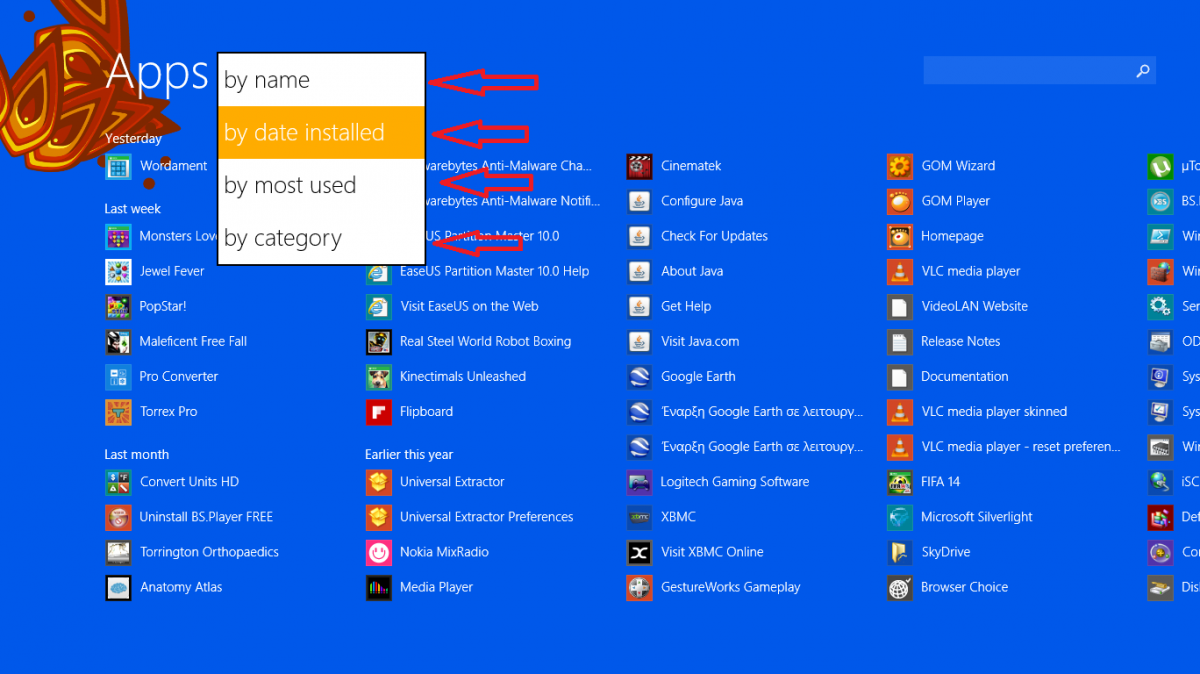The height and width of the screenshot is (674, 1200).
Task: Open the plain VLC media player entry
Action: click(955, 271)
